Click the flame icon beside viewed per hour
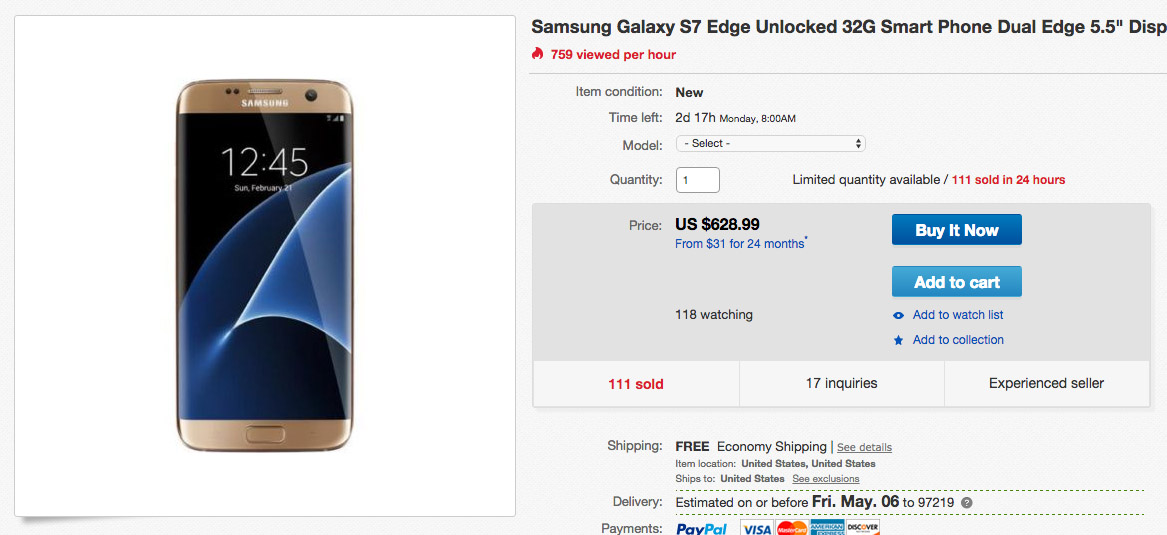The image size is (1167, 535). pyautogui.click(x=538, y=54)
